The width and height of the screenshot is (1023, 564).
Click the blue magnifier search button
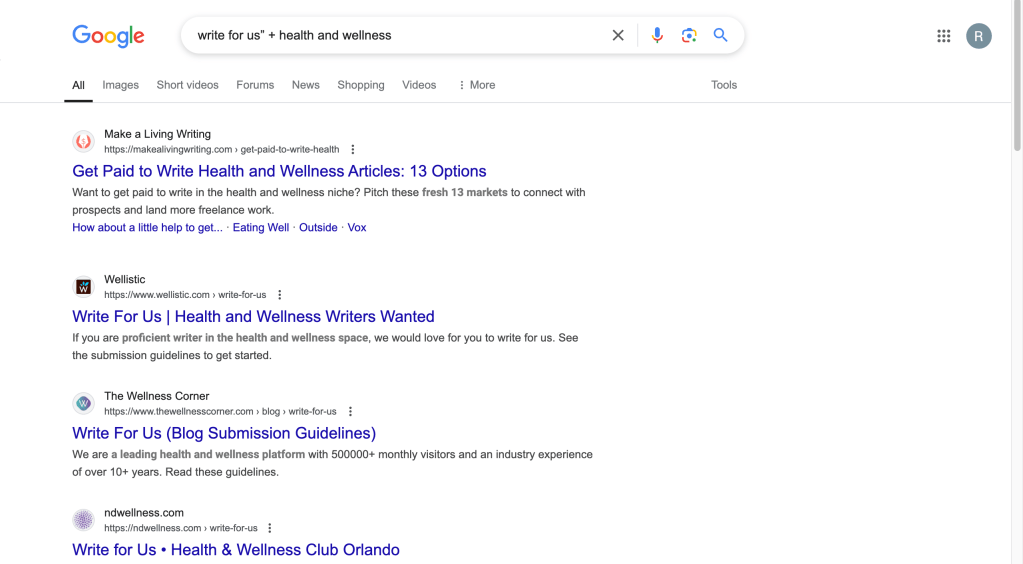pos(720,36)
